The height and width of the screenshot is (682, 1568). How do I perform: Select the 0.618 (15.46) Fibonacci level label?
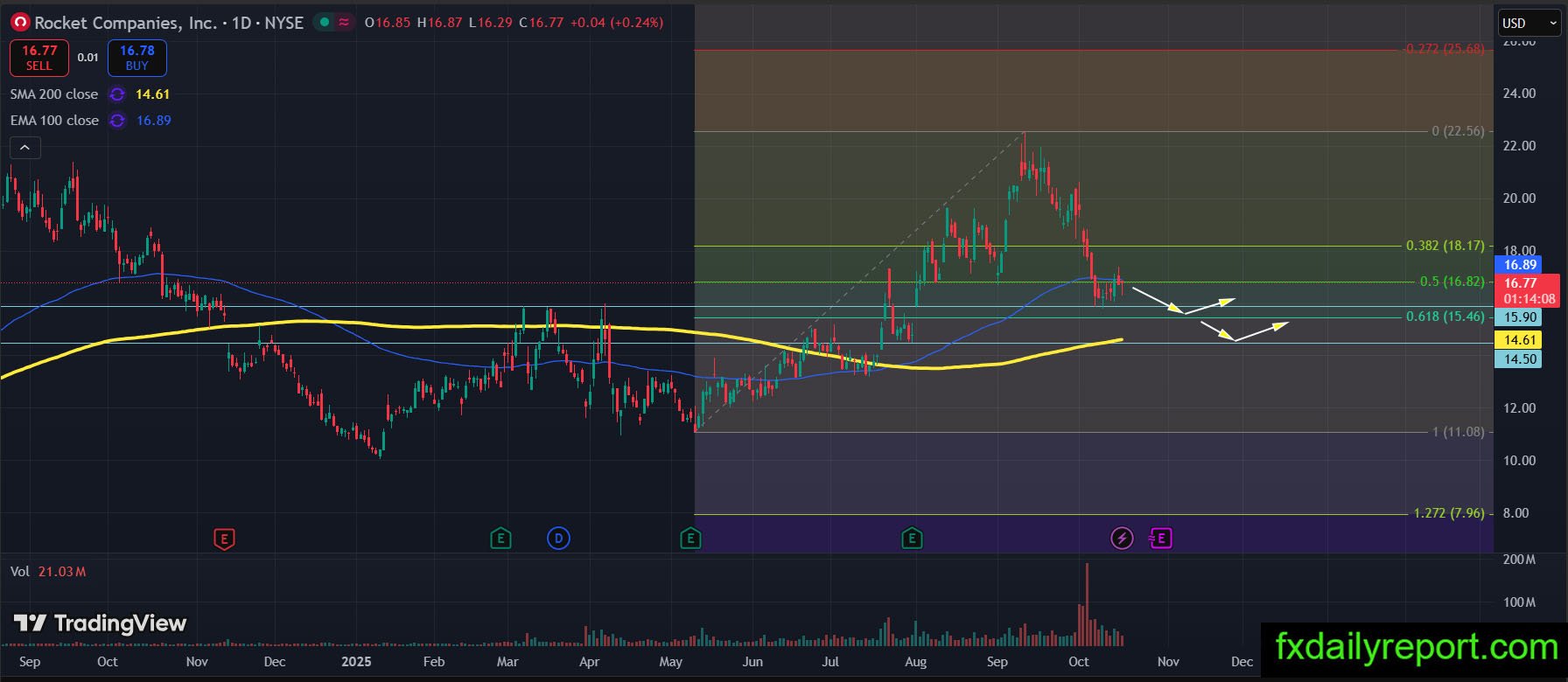(1445, 317)
